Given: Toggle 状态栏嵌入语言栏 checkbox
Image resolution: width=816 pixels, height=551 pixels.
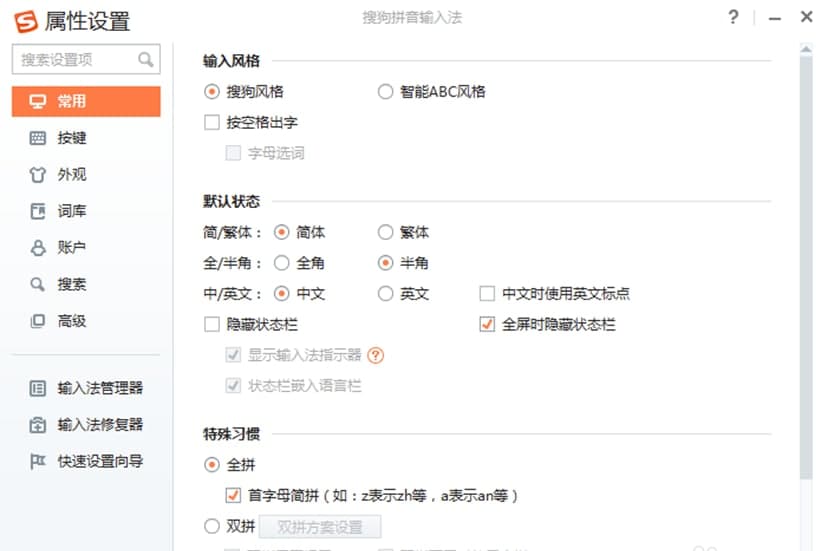Looking at the screenshot, I should coord(233,386).
